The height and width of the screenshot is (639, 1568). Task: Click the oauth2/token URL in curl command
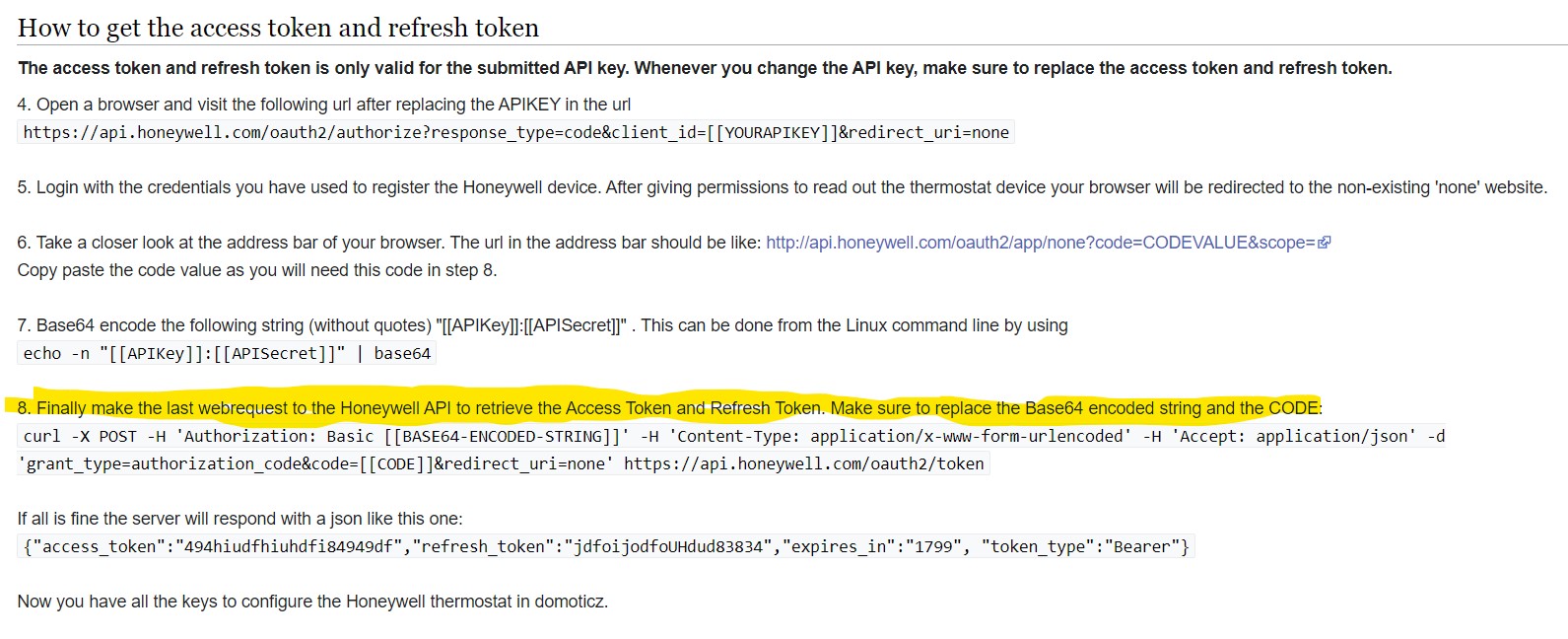pyautogui.click(x=803, y=463)
